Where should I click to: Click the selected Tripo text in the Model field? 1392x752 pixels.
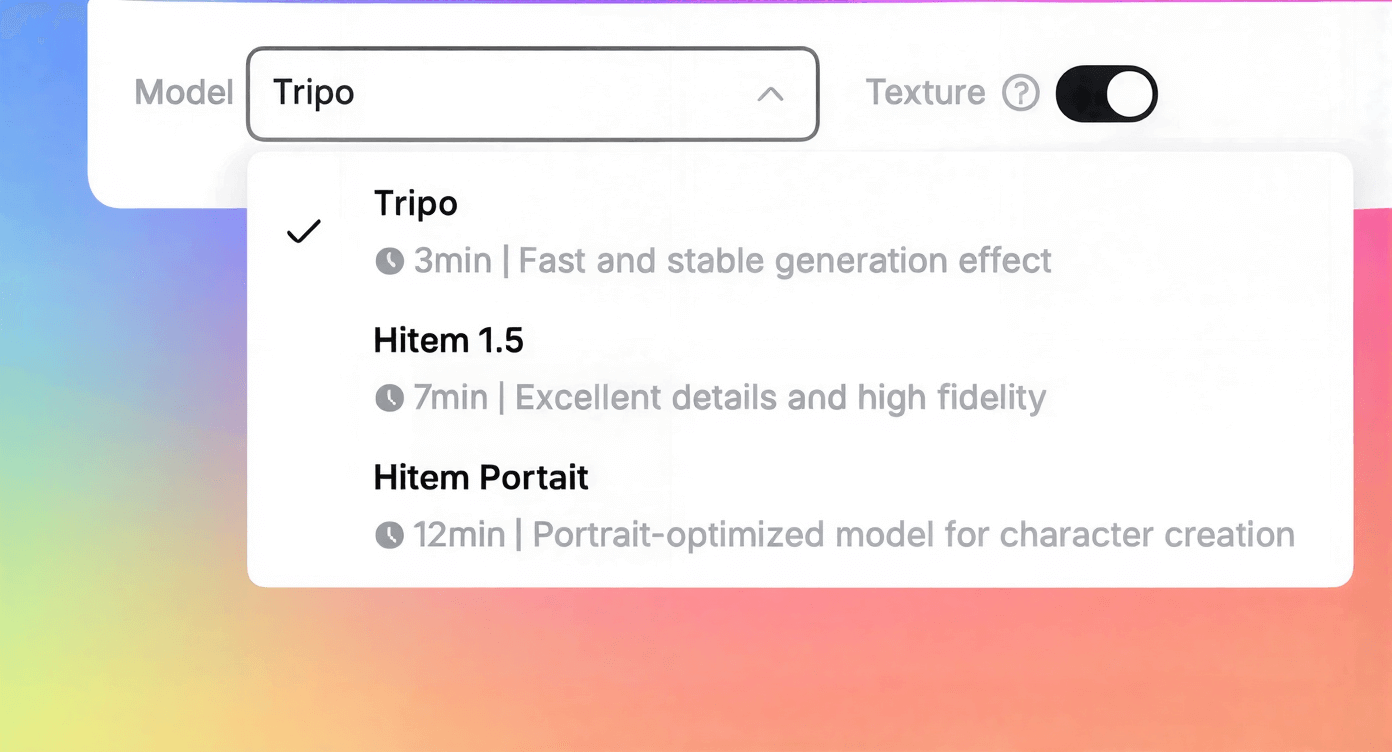pyautogui.click(x=314, y=93)
